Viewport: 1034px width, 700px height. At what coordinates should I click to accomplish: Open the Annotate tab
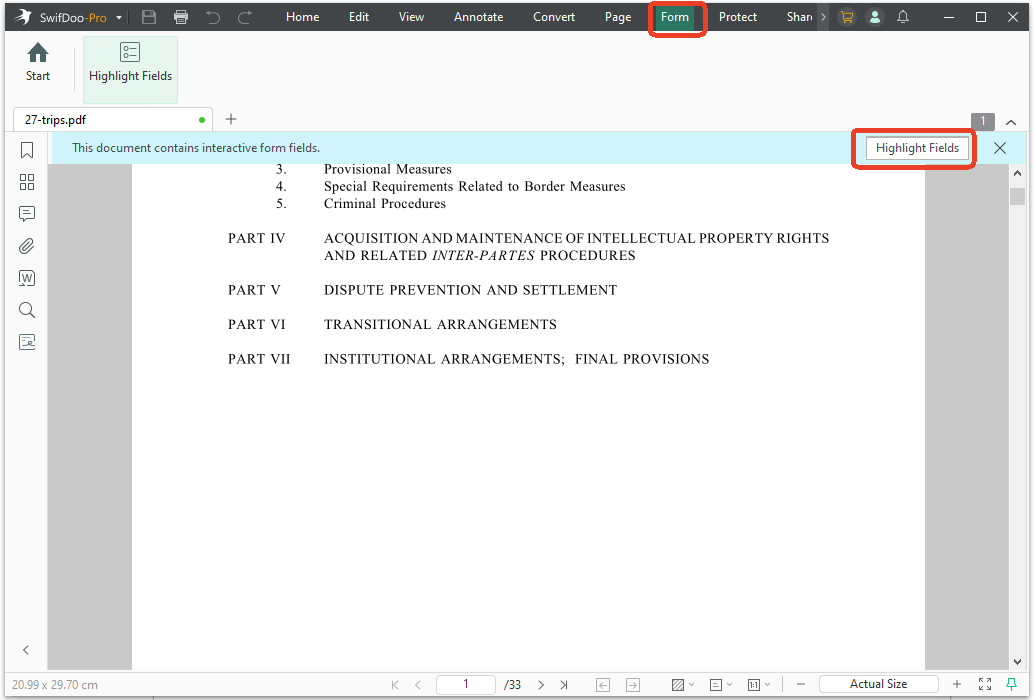478,17
